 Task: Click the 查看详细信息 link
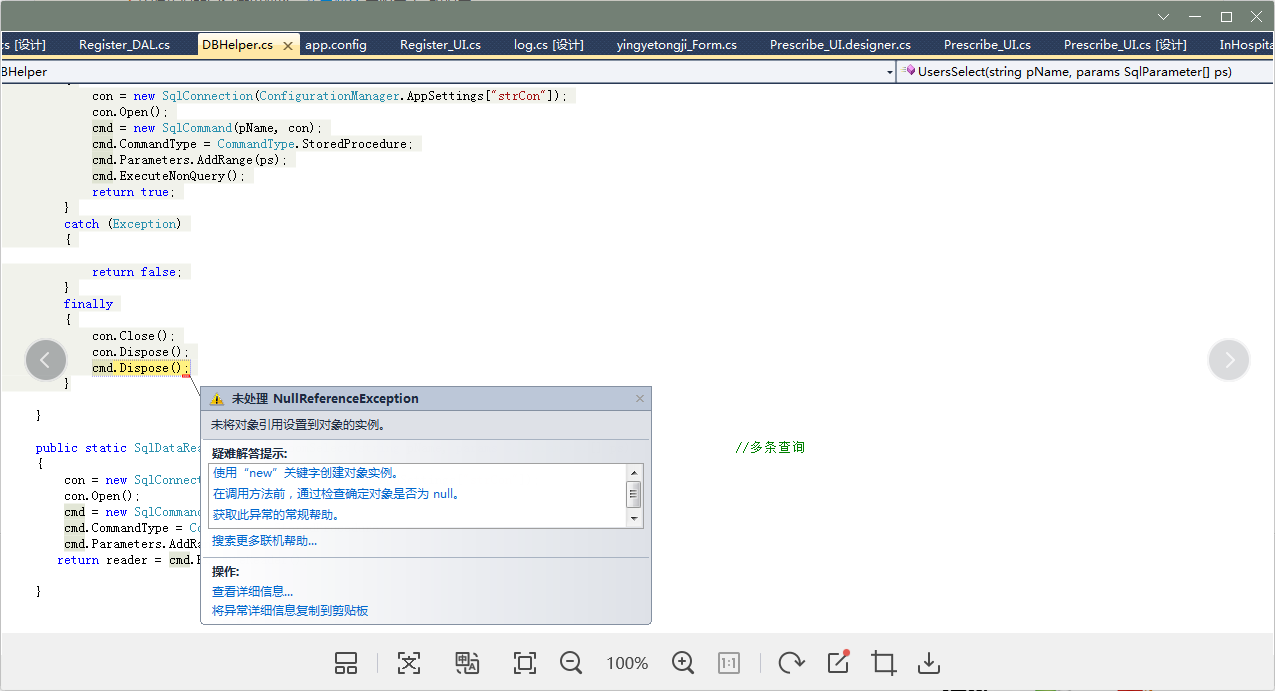(252, 592)
